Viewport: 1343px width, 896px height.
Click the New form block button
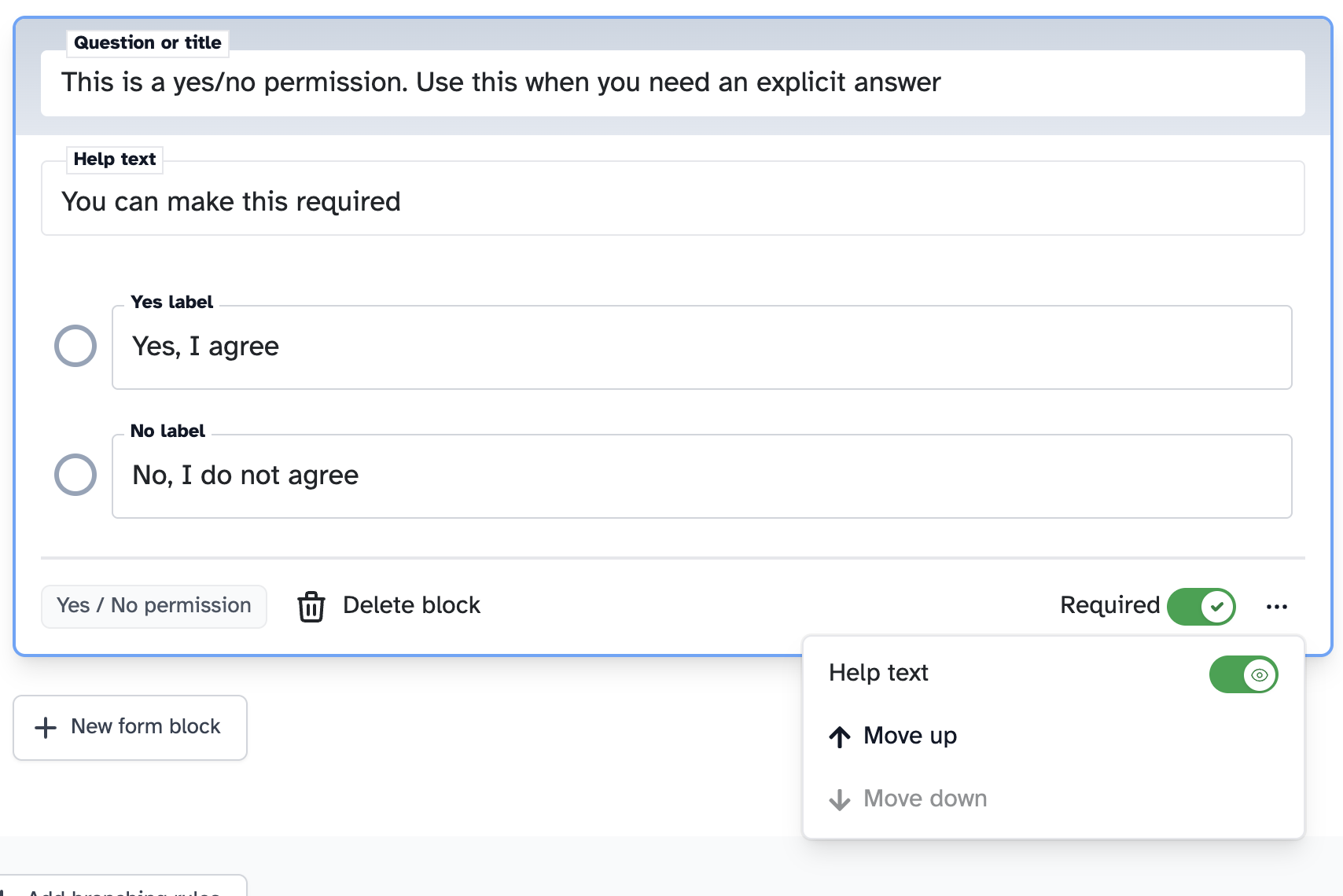click(x=130, y=726)
